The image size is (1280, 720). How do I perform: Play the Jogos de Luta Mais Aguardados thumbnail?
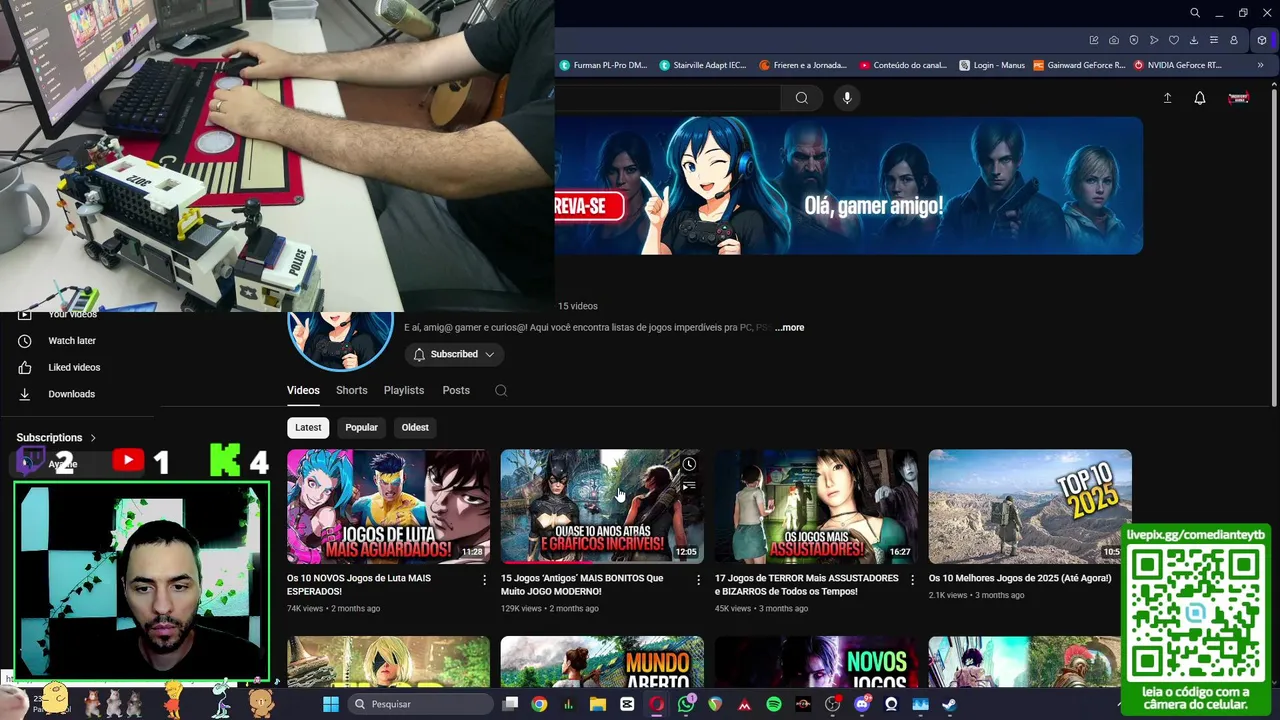point(388,506)
